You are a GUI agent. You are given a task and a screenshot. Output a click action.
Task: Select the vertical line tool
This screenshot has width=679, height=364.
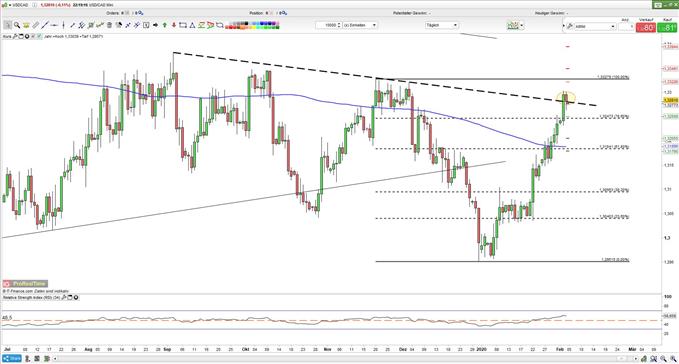[x=63, y=25]
